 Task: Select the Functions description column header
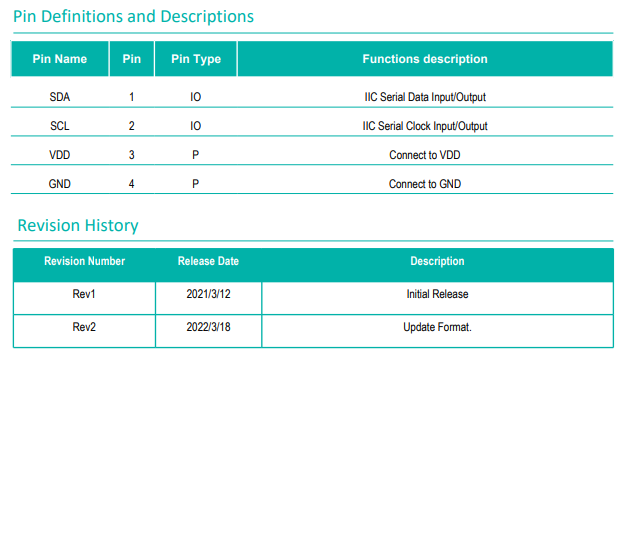pos(425,59)
